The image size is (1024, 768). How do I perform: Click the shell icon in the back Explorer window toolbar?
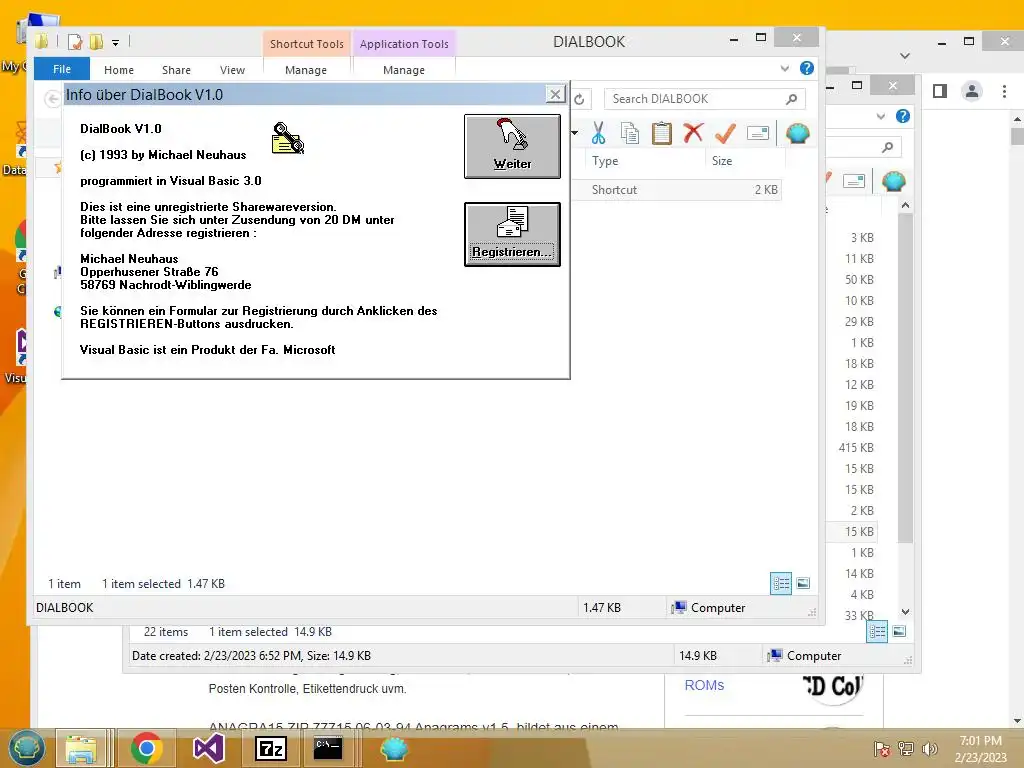(893, 181)
